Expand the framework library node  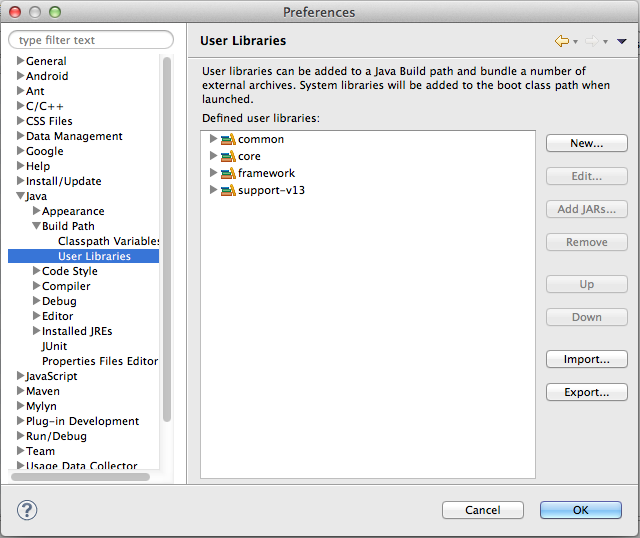coord(213,173)
